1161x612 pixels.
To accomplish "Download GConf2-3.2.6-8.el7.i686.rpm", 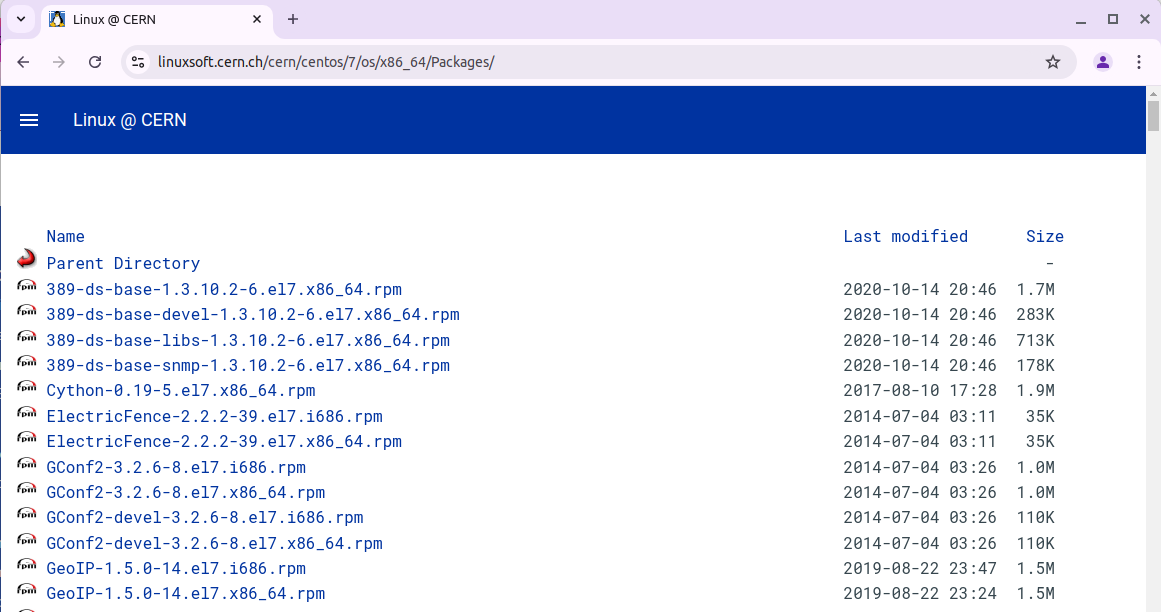I will coord(175,468).
